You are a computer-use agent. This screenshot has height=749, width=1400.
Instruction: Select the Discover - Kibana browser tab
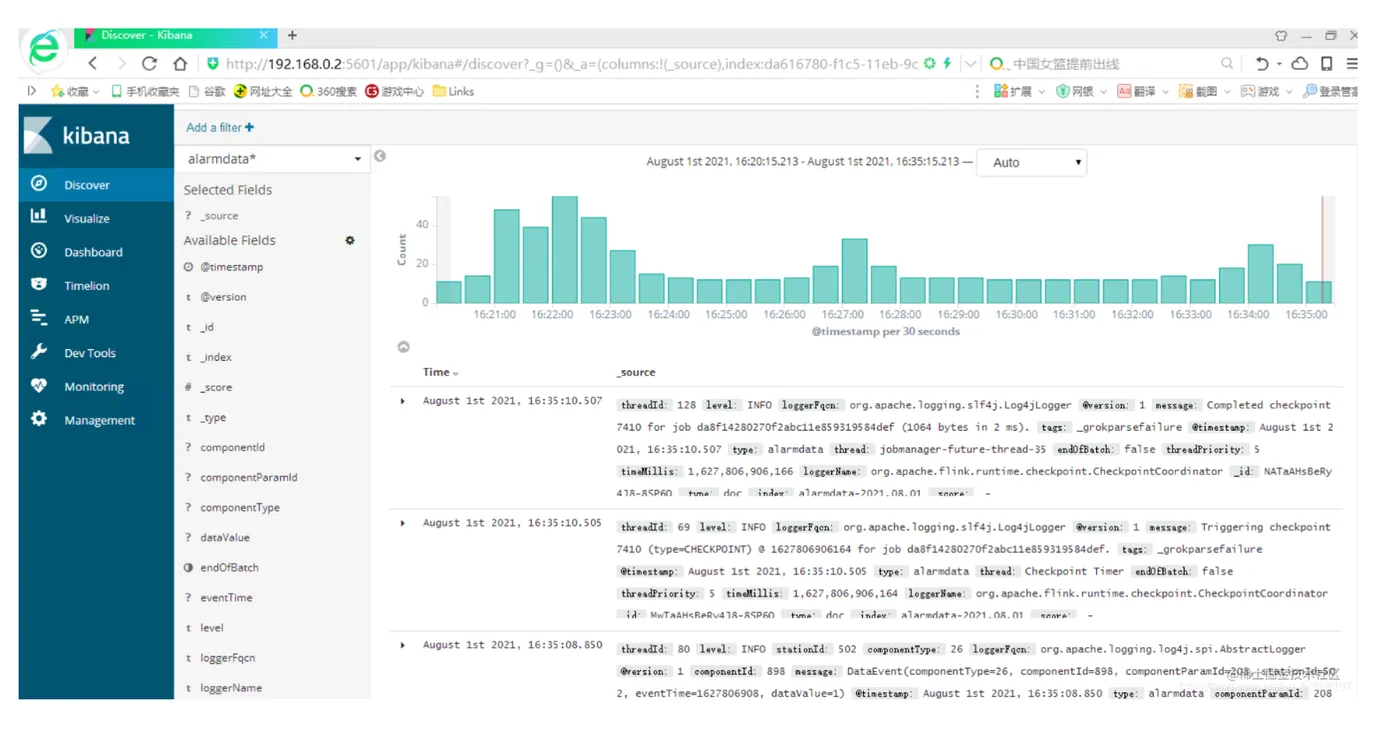pyautogui.click(x=175, y=35)
